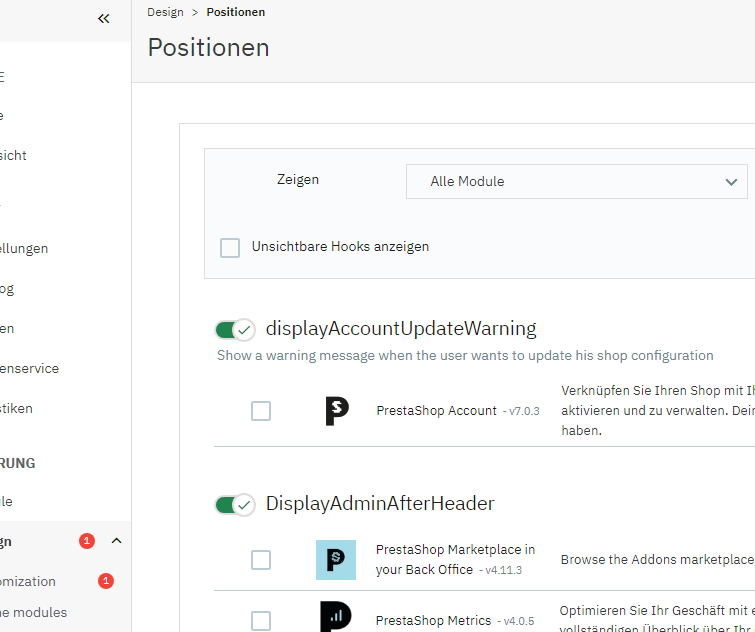The height and width of the screenshot is (632, 755).
Task: Collapse the Design menu section chevron
Action: click(x=117, y=541)
